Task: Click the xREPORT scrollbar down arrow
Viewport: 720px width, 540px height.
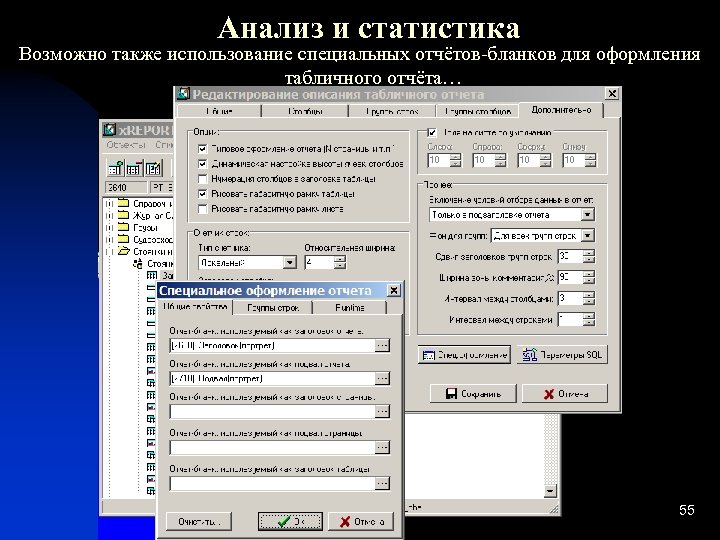Action: point(550,491)
